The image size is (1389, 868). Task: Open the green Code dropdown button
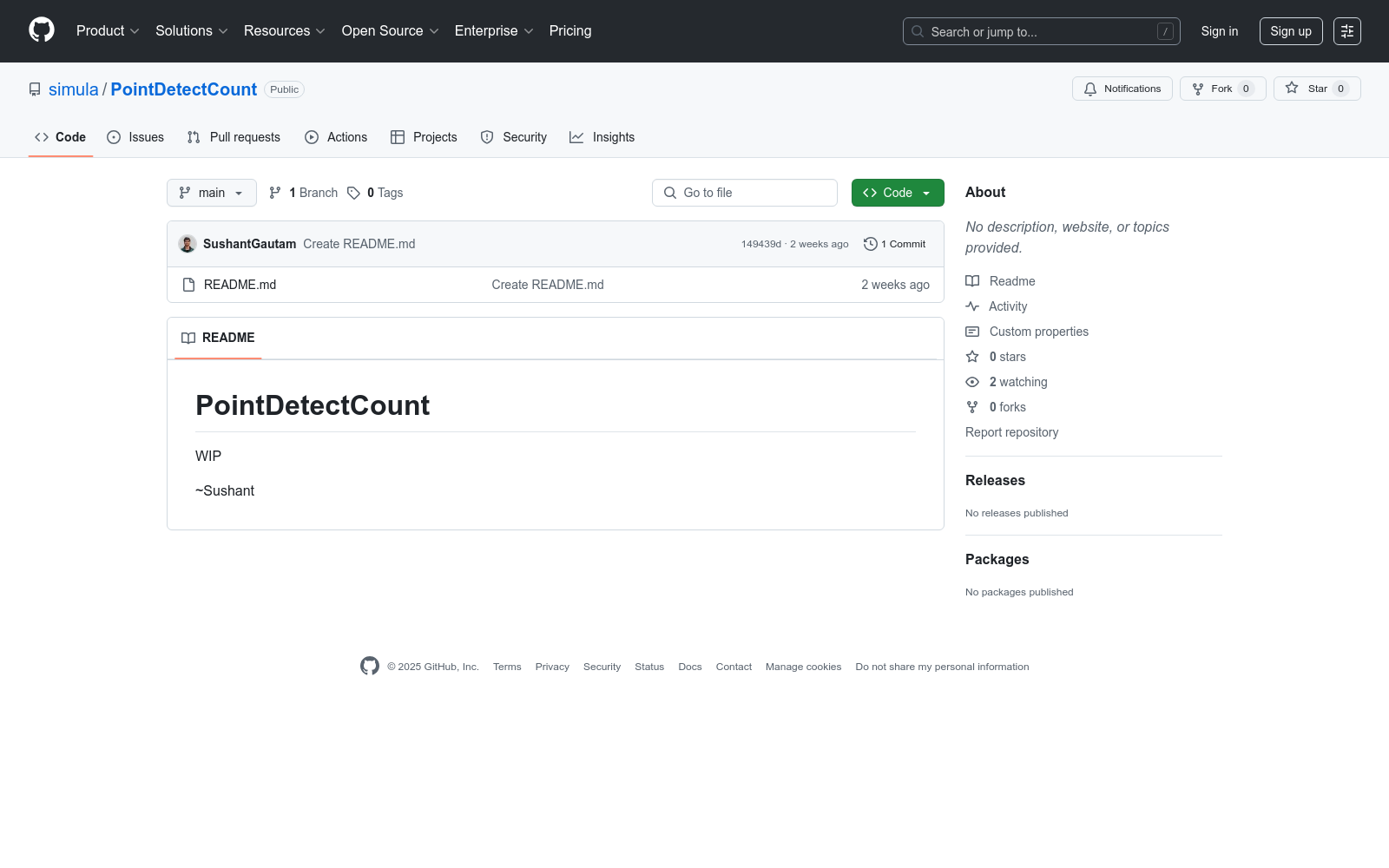(898, 193)
